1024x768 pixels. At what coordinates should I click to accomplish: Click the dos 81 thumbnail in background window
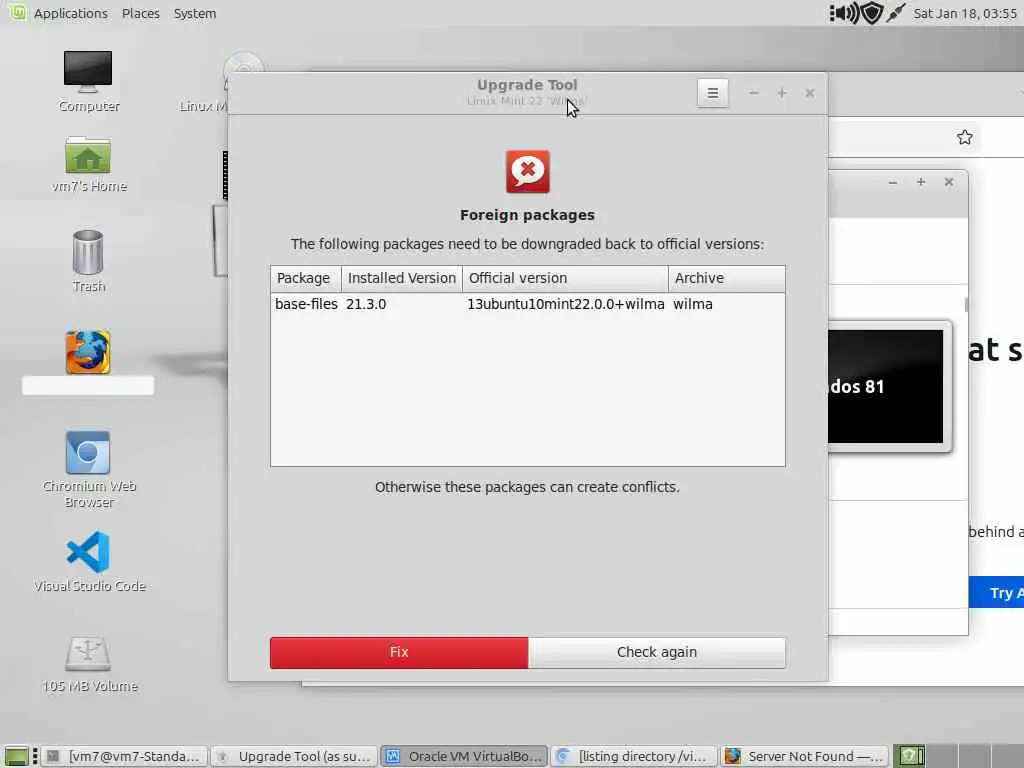pyautogui.click(x=886, y=387)
